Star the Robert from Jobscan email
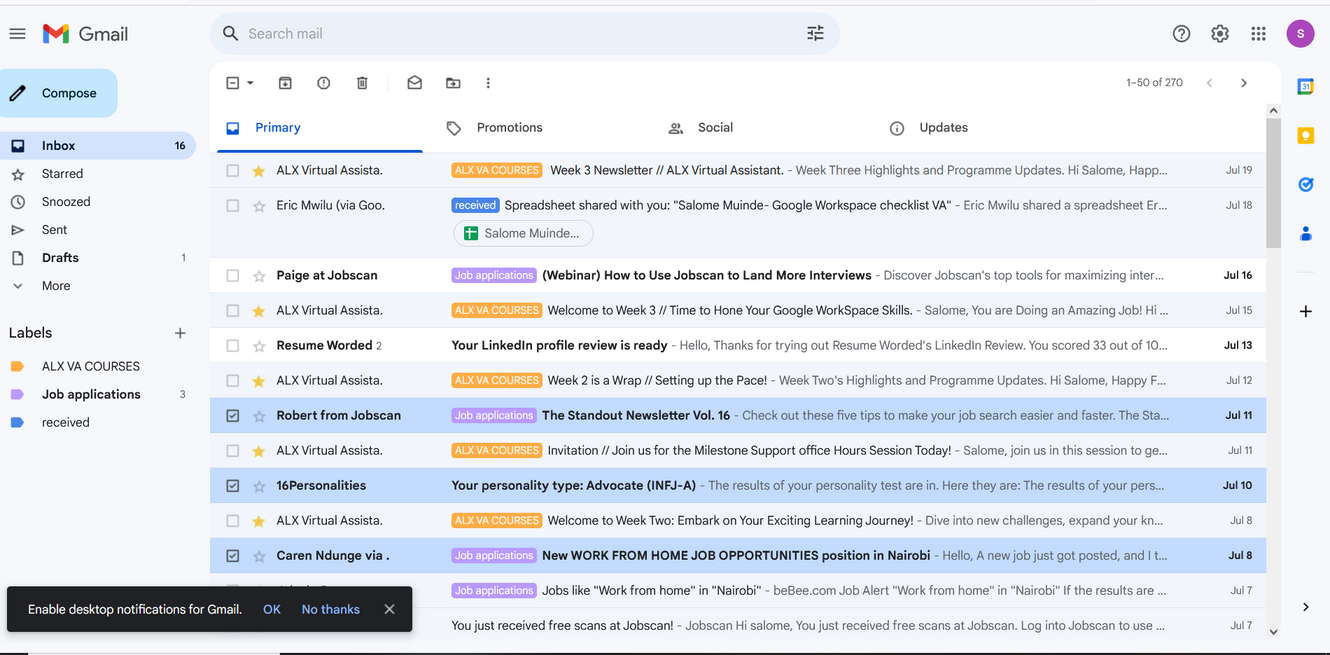The height and width of the screenshot is (655, 1330). coord(259,416)
